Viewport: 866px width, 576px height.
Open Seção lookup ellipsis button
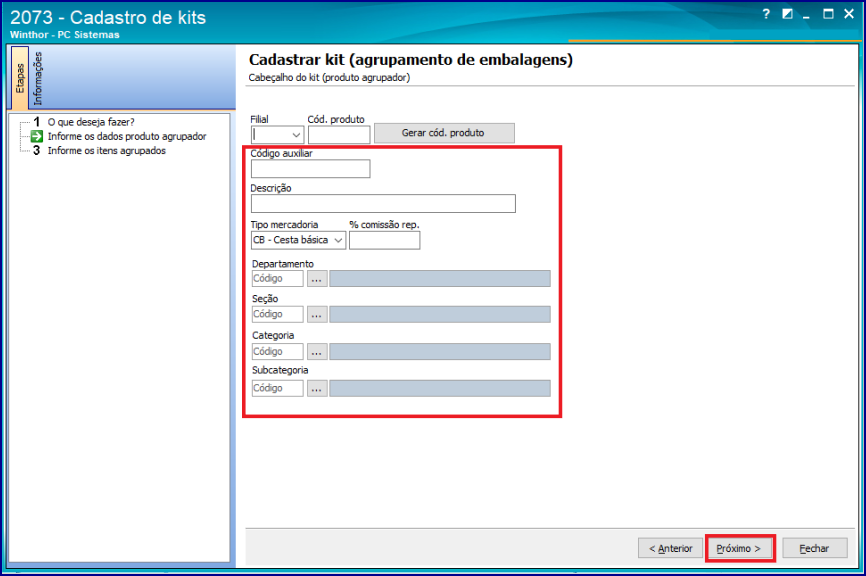pos(316,314)
